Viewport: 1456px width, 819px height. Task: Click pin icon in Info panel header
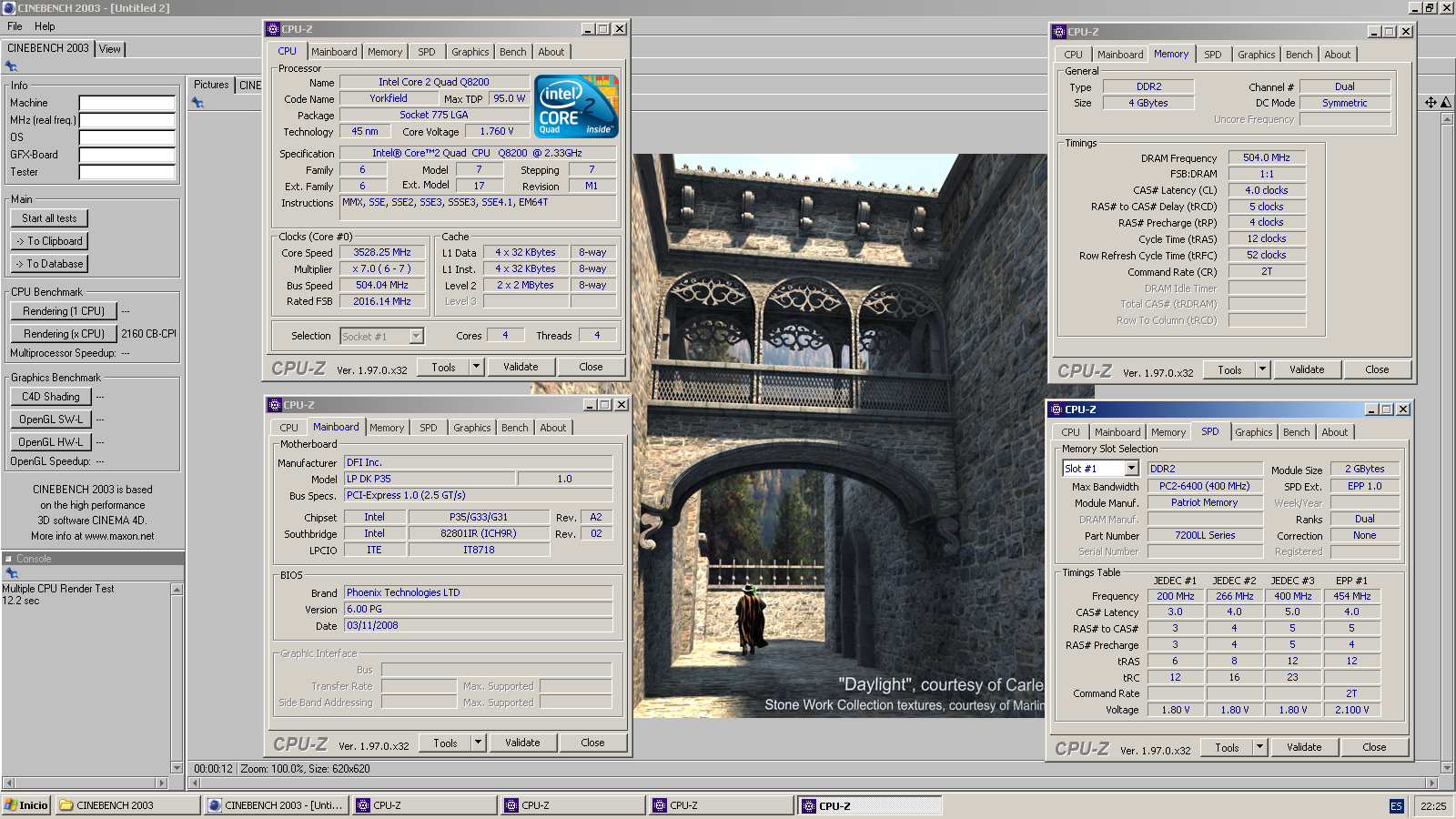11,66
